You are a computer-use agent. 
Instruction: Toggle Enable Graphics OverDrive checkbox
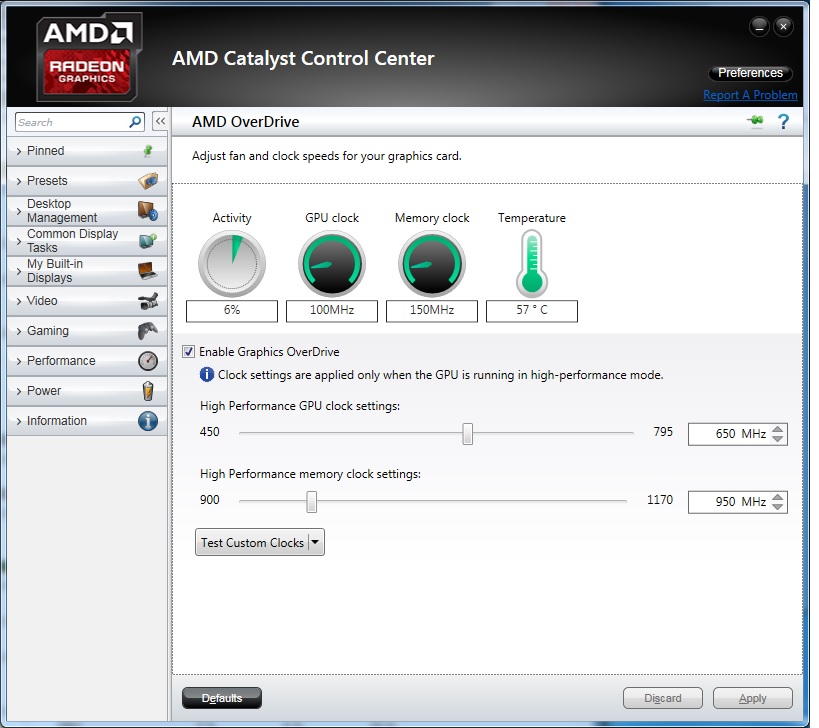pyautogui.click(x=189, y=351)
